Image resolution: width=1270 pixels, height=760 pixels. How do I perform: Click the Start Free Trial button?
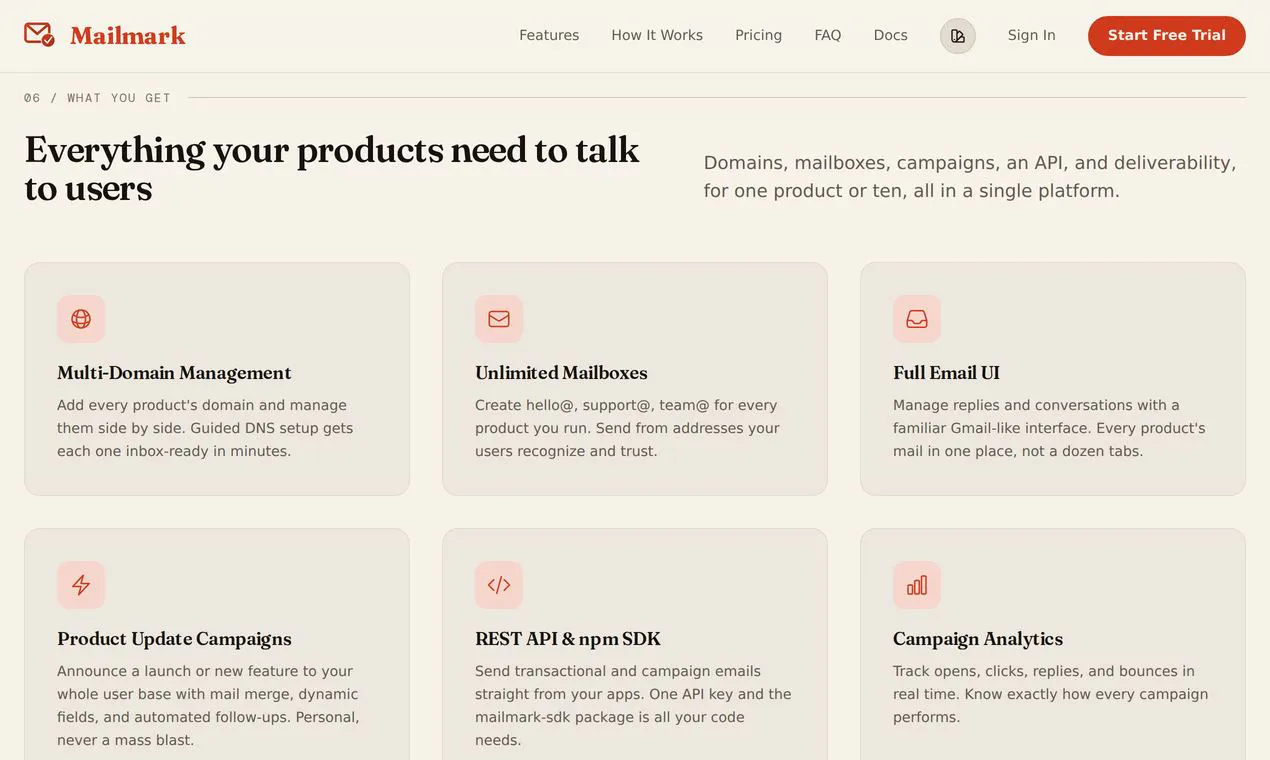1167,36
